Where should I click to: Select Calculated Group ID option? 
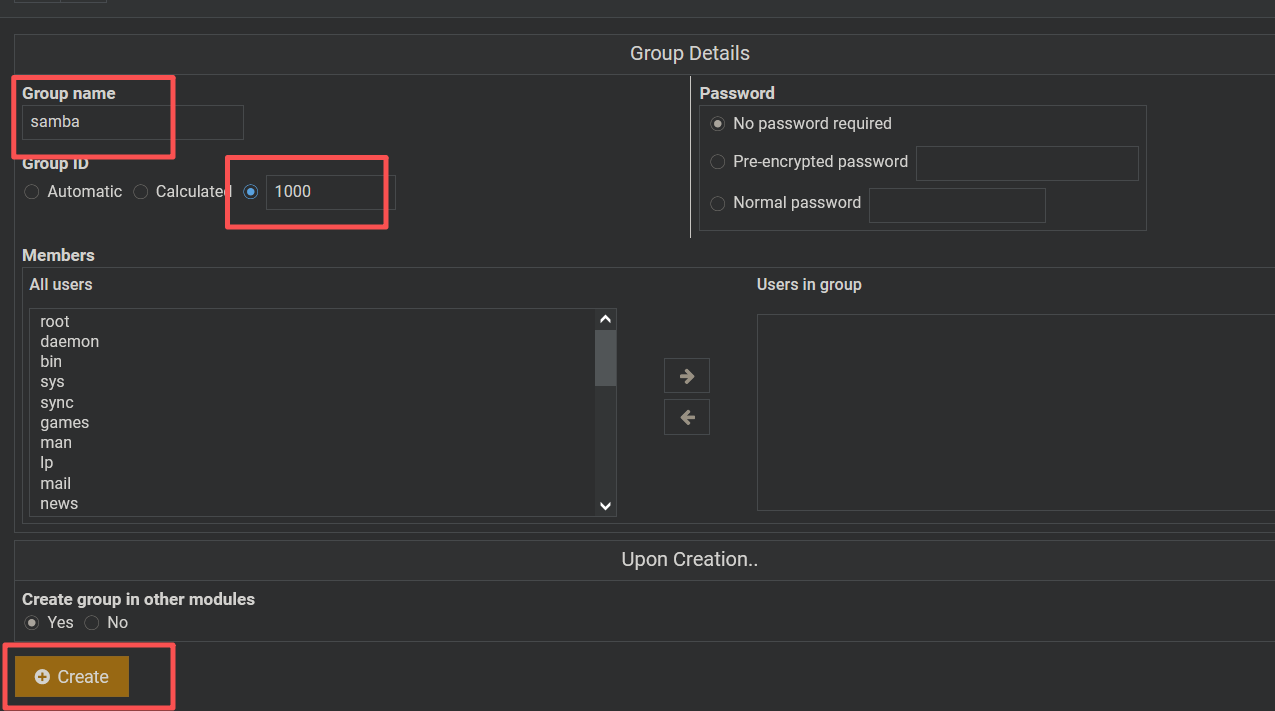click(x=141, y=192)
